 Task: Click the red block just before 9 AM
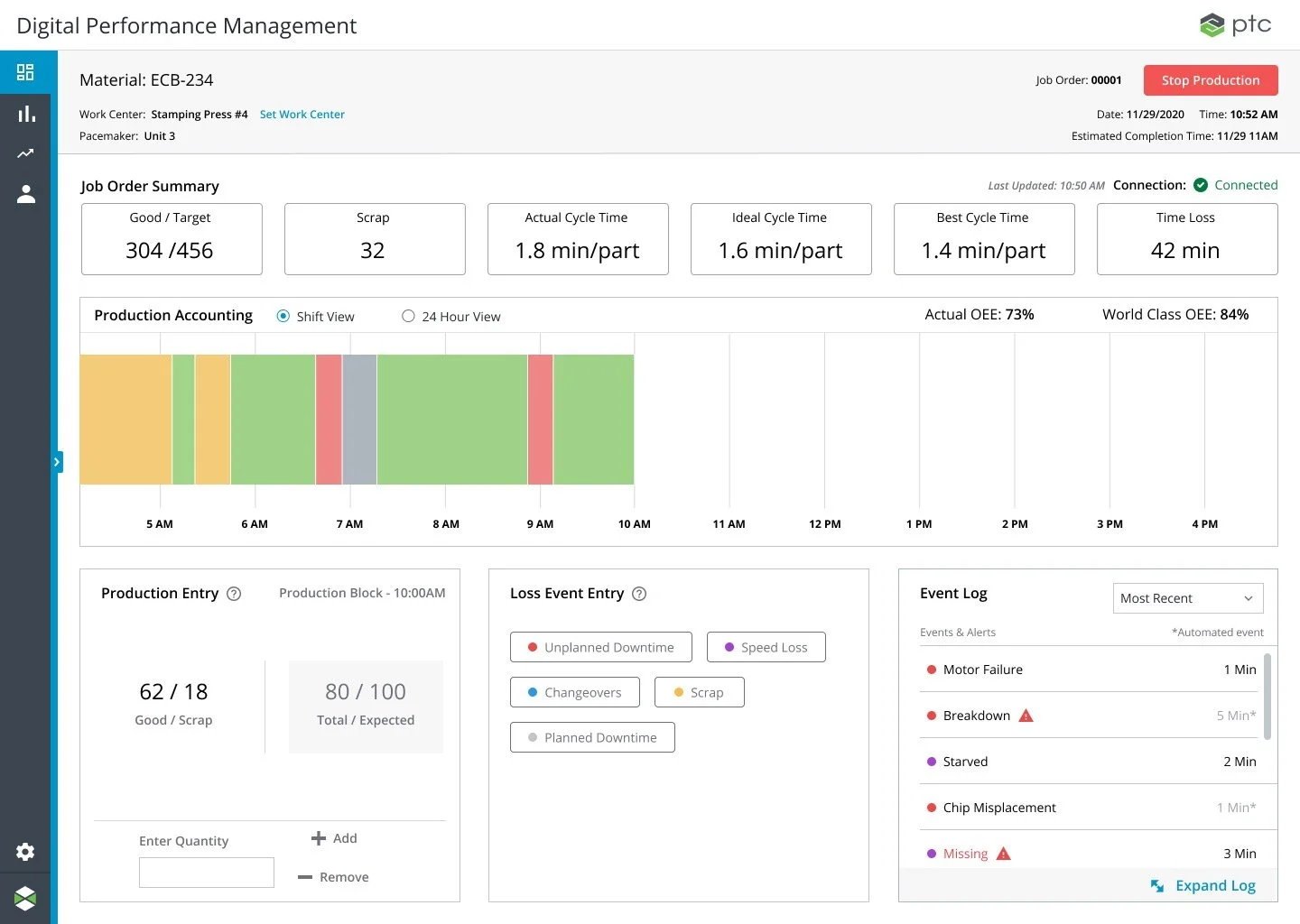(540, 420)
